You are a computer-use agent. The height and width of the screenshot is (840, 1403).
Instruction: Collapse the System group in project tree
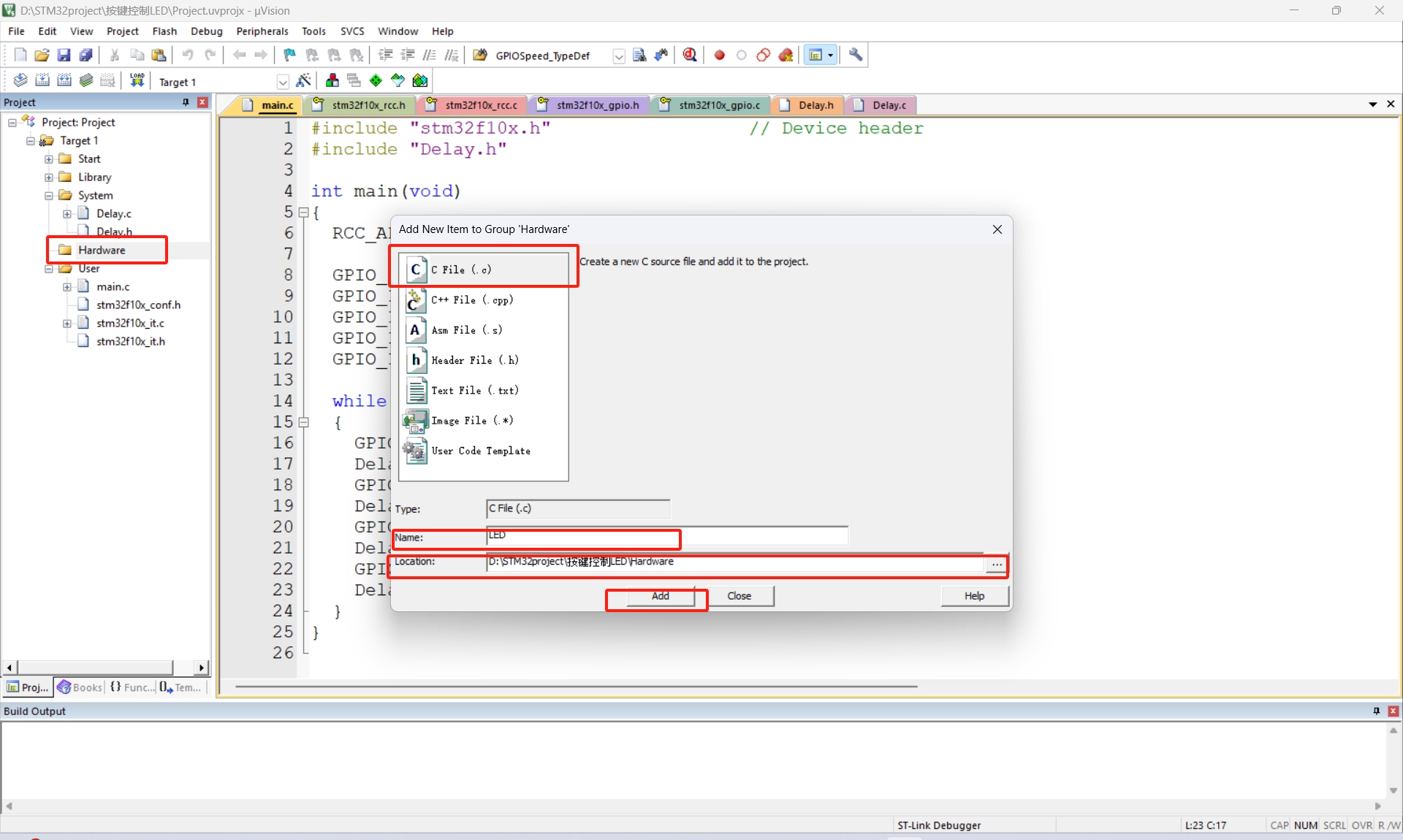pos(49,195)
